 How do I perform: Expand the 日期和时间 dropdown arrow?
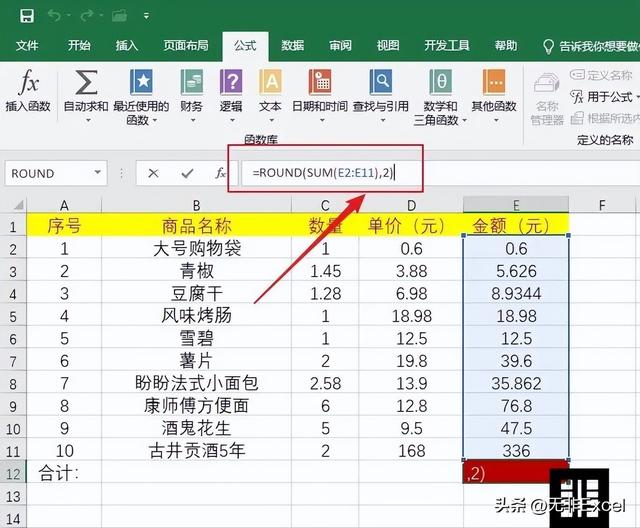point(322,120)
